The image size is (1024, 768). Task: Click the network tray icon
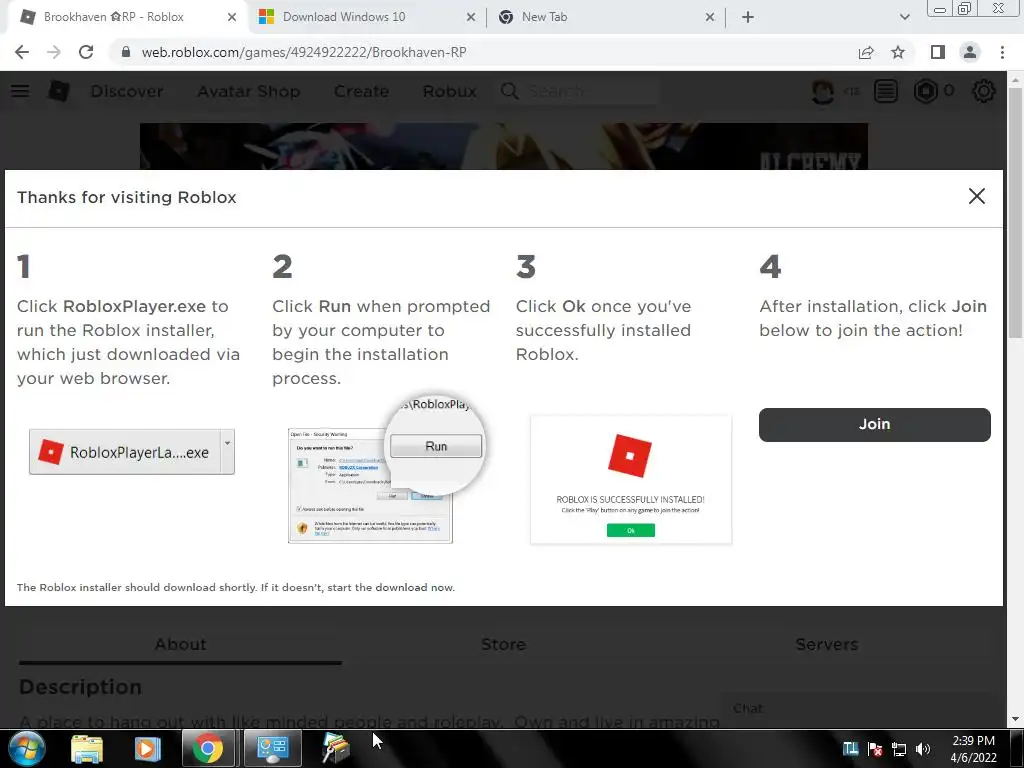tap(899, 750)
